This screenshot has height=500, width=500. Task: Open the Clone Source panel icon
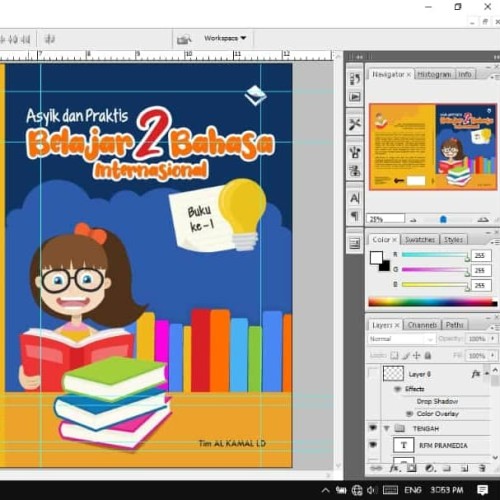coord(355,171)
